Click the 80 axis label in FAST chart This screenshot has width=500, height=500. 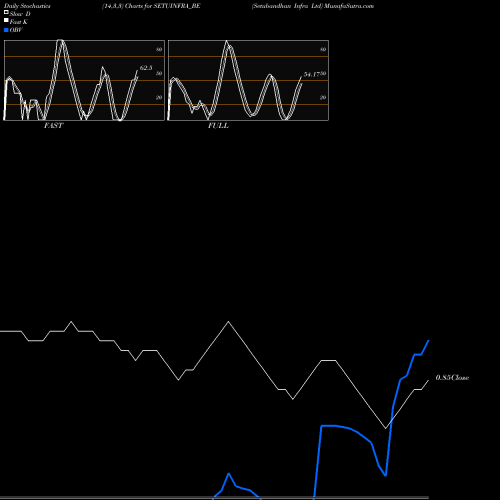tap(159, 49)
